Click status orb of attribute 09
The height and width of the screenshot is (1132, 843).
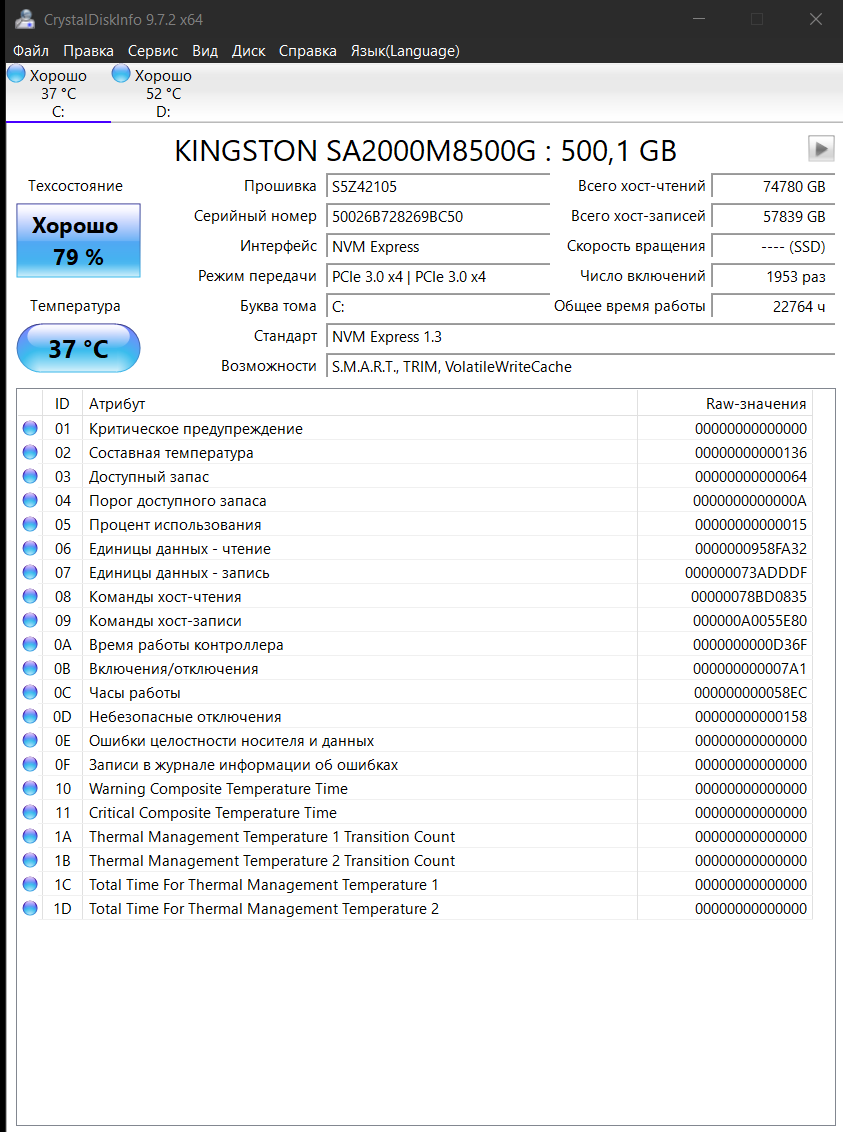(x=30, y=620)
